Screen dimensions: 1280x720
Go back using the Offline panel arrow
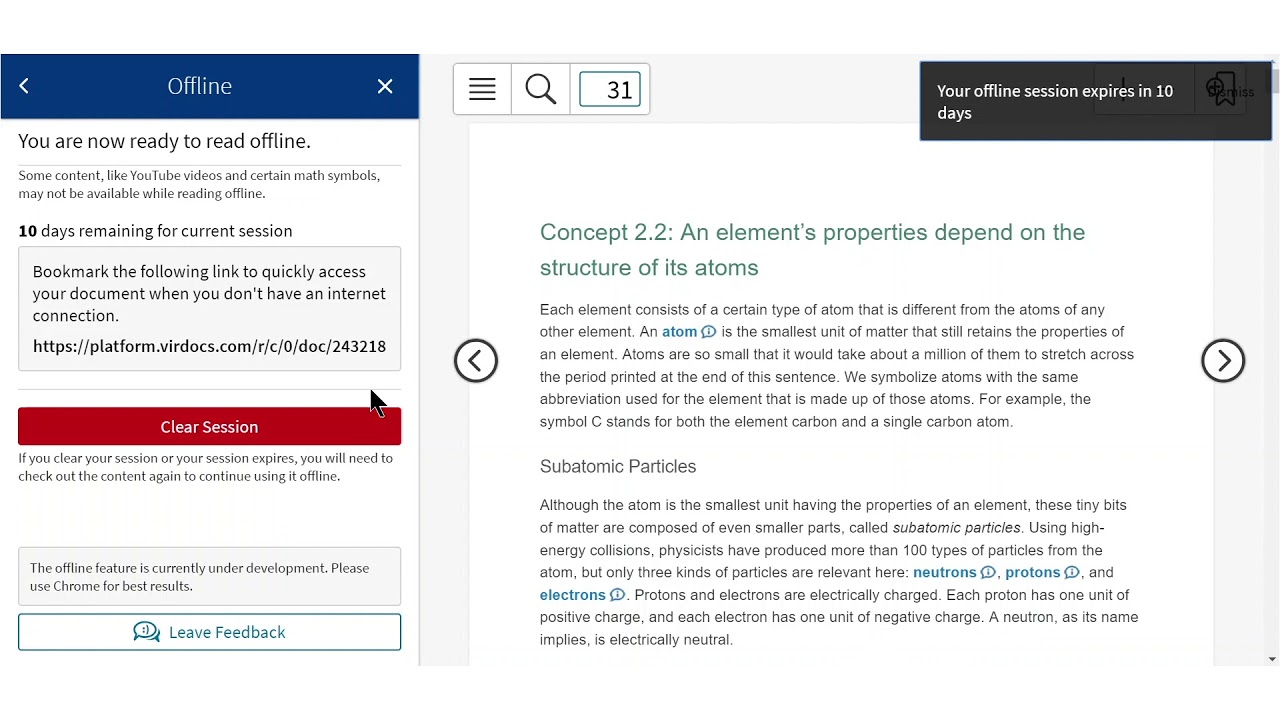click(x=24, y=86)
